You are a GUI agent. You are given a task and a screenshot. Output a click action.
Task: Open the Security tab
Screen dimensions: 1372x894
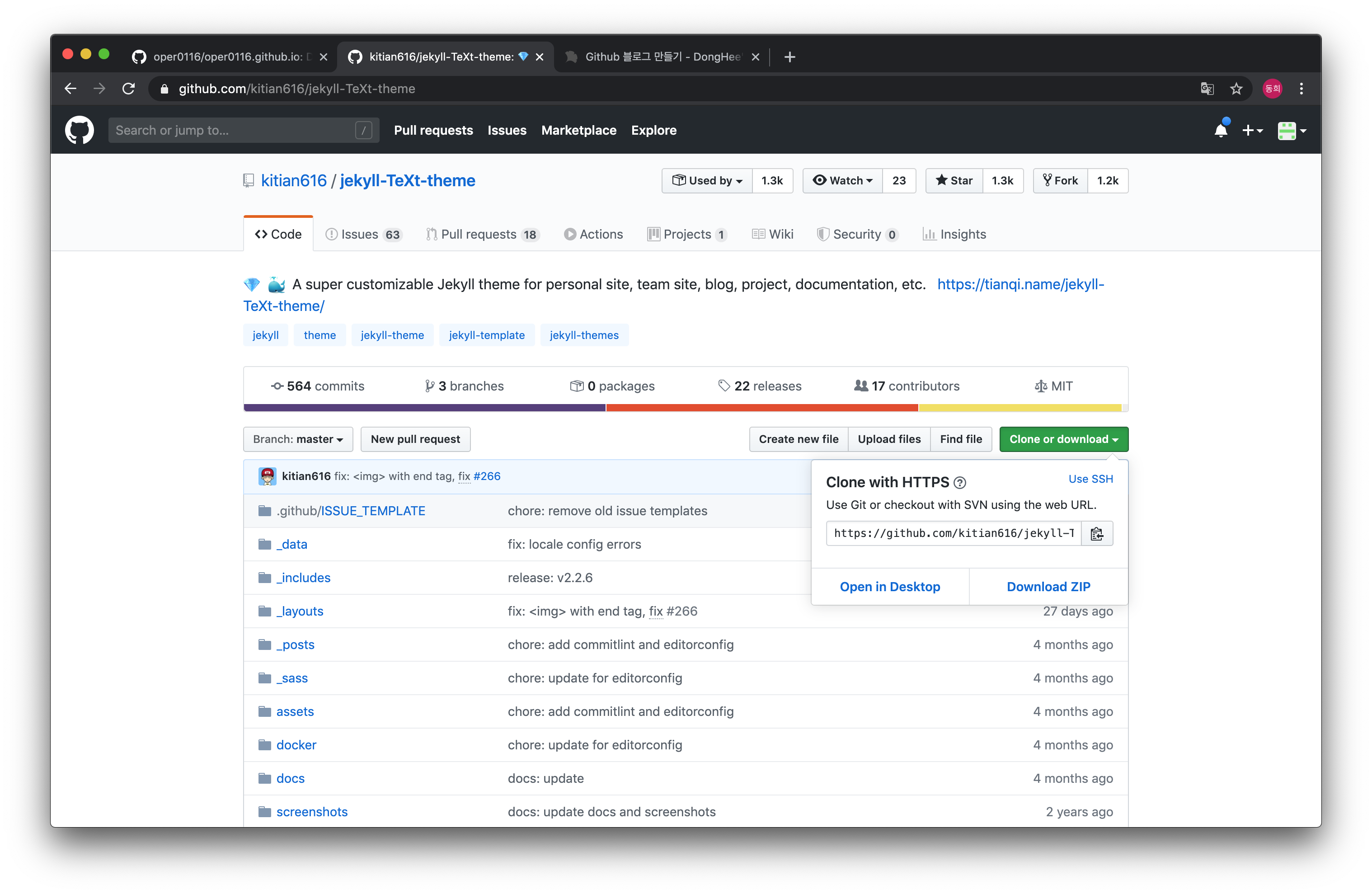857,235
